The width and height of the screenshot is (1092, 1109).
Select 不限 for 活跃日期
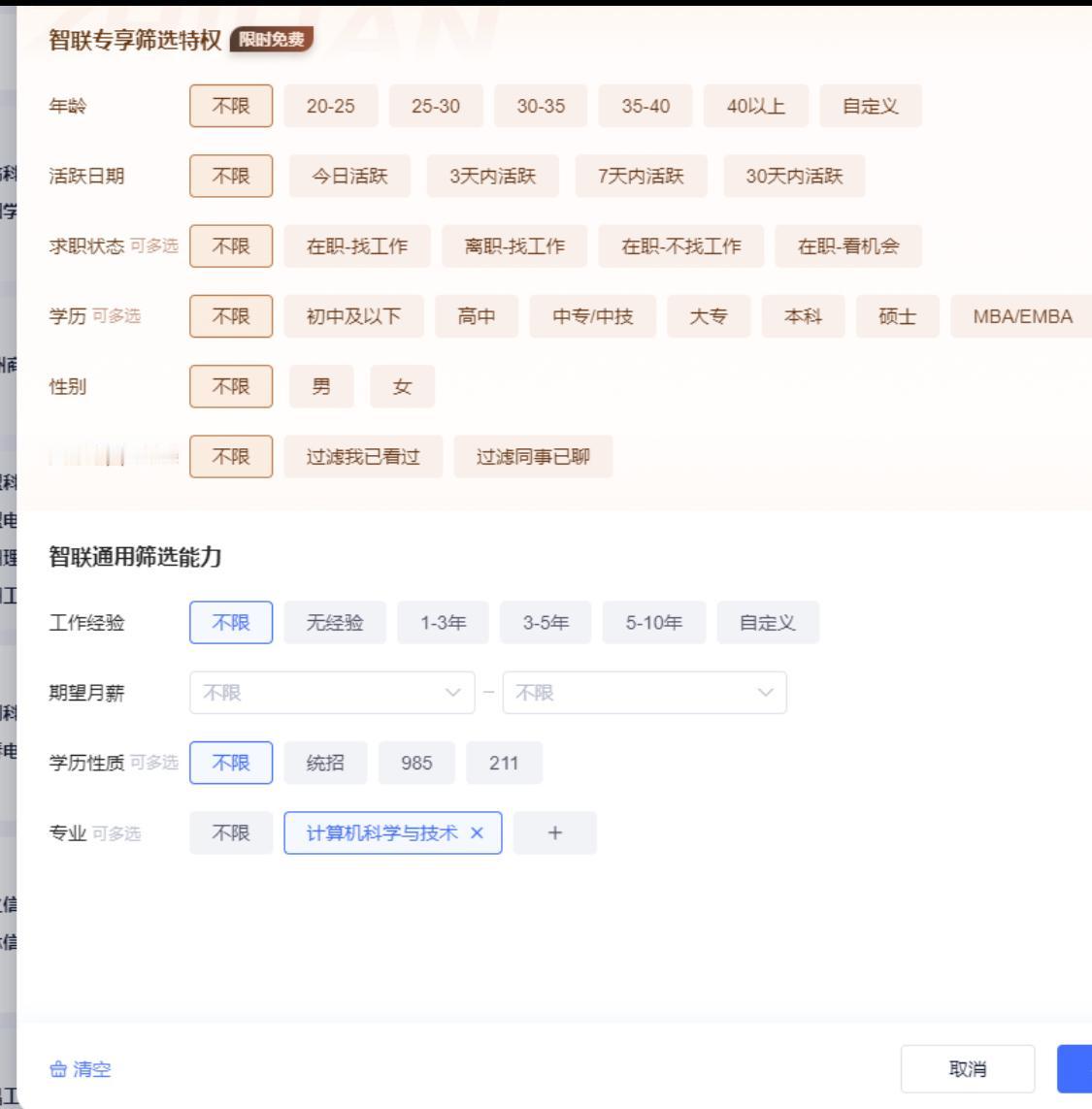pos(231,177)
